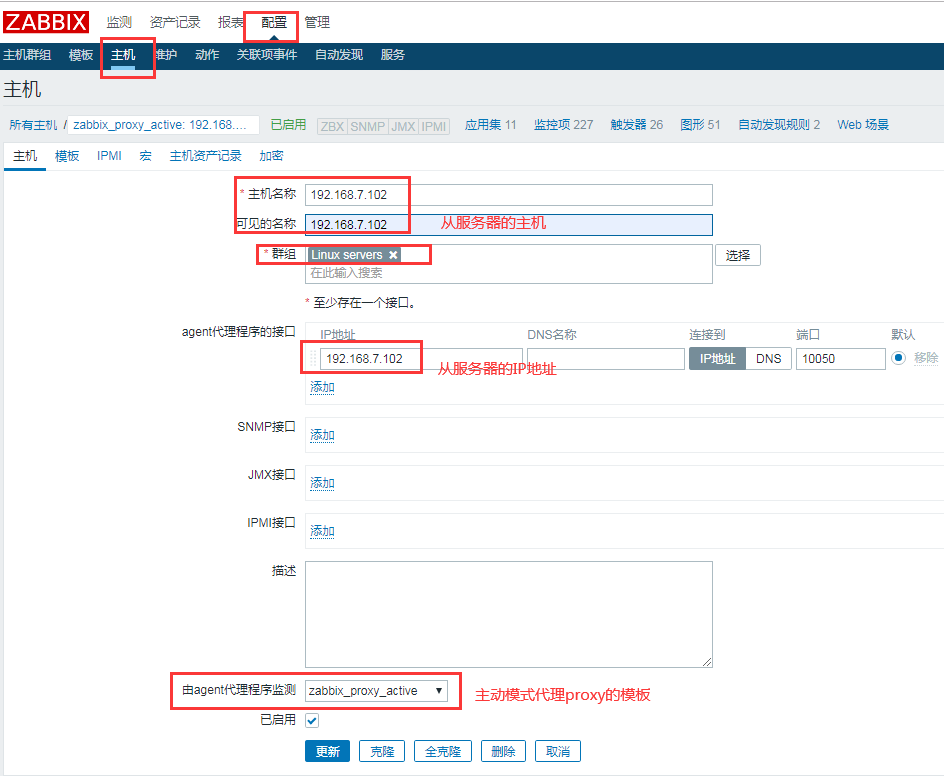Open the 图形 51 link
This screenshot has width=944, height=776.
tap(700, 125)
